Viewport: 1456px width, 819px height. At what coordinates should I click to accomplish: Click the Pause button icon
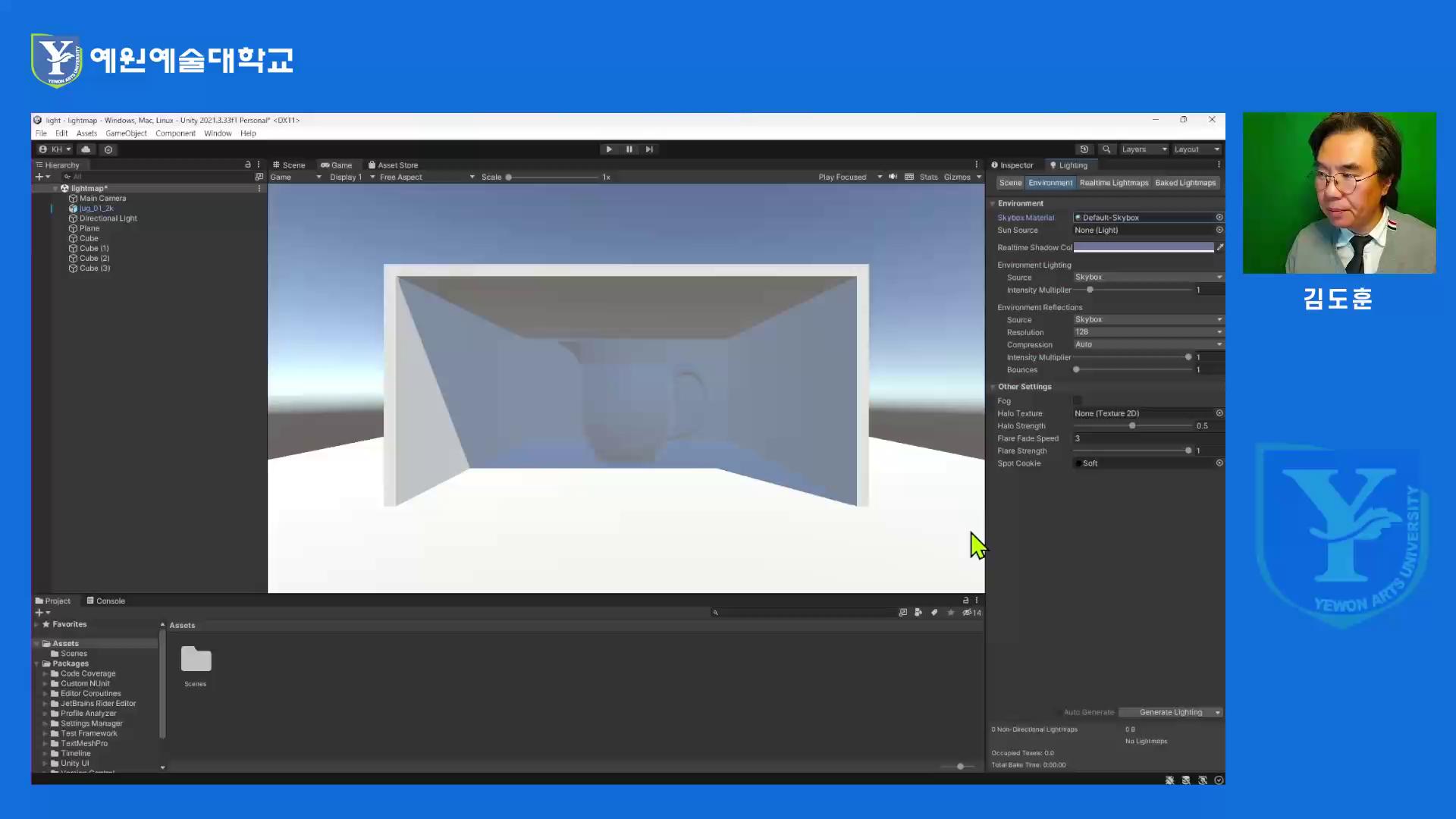(629, 149)
